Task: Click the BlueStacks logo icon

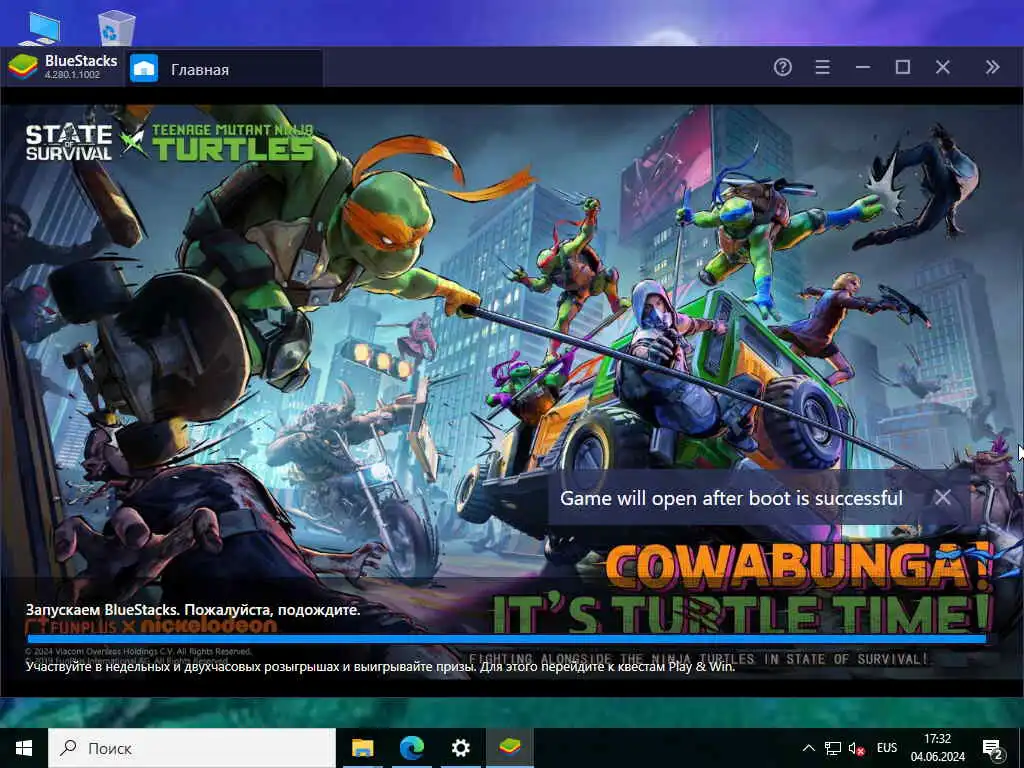Action: 23,67
